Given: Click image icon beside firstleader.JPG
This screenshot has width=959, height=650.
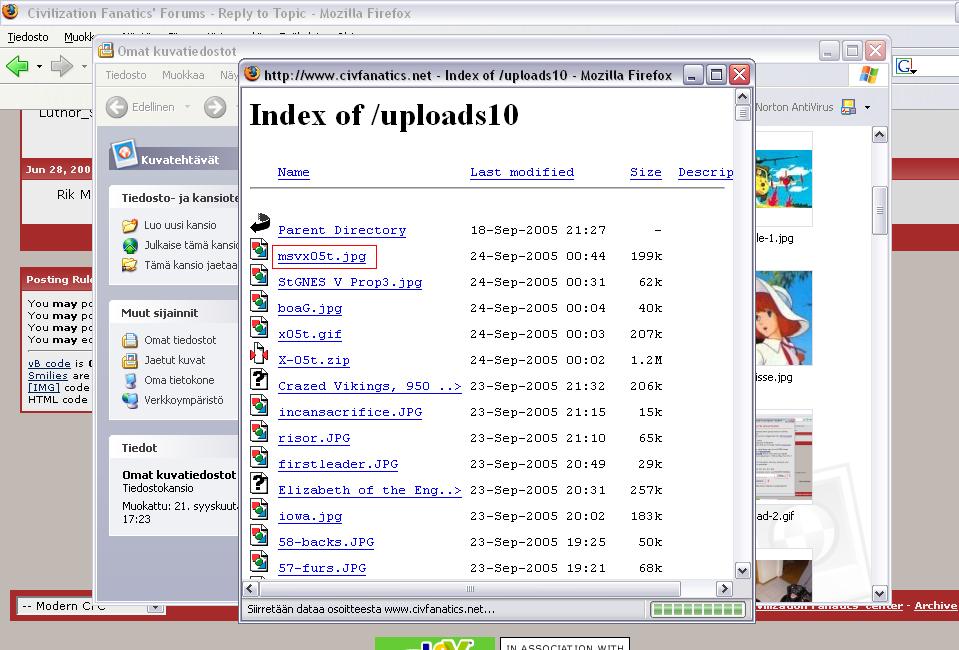Looking at the screenshot, I should point(259,457).
